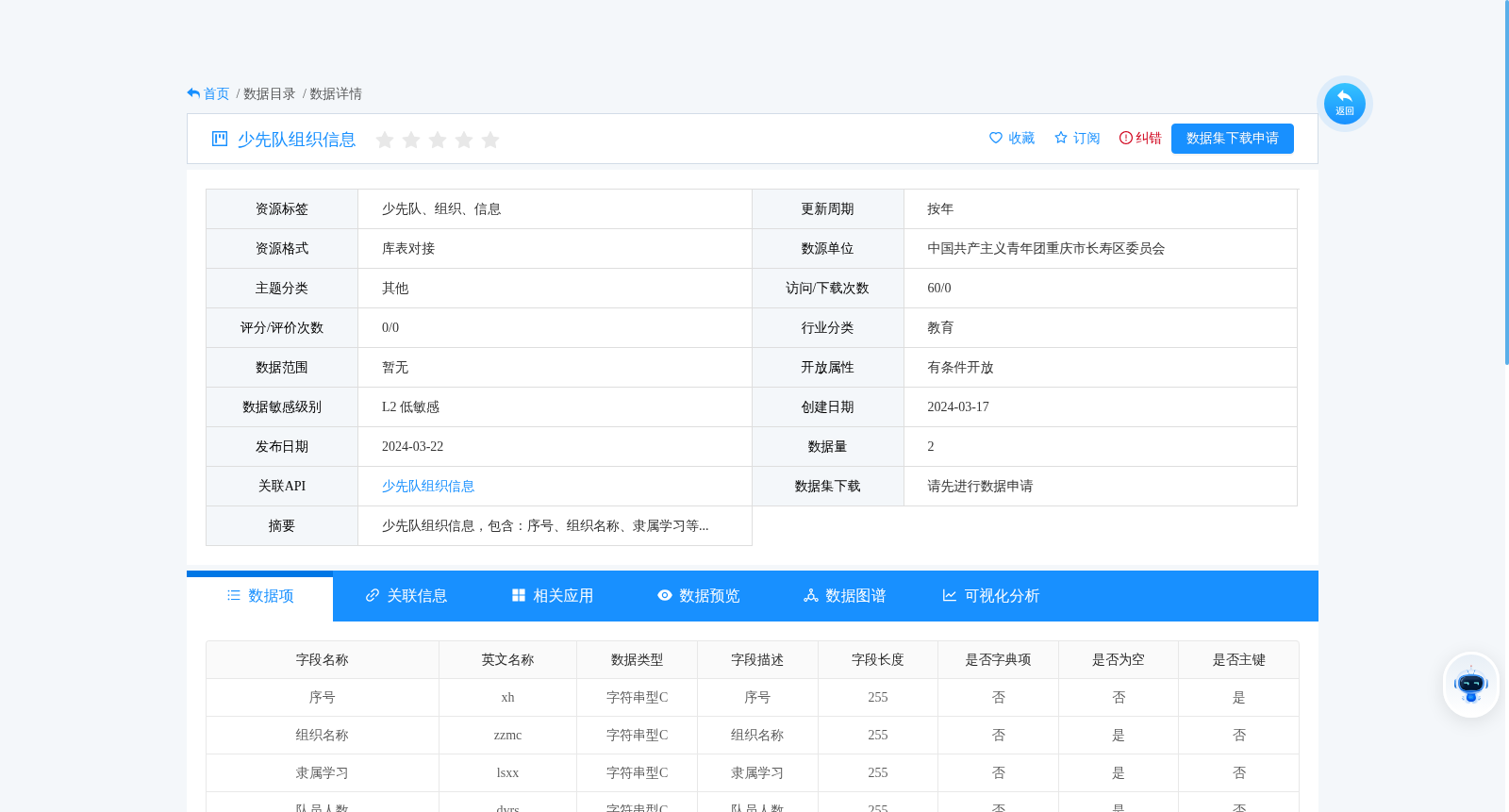Click the 组织名称 field name cell
The height and width of the screenshot is (812, 1509).
(x=323, y=736)
